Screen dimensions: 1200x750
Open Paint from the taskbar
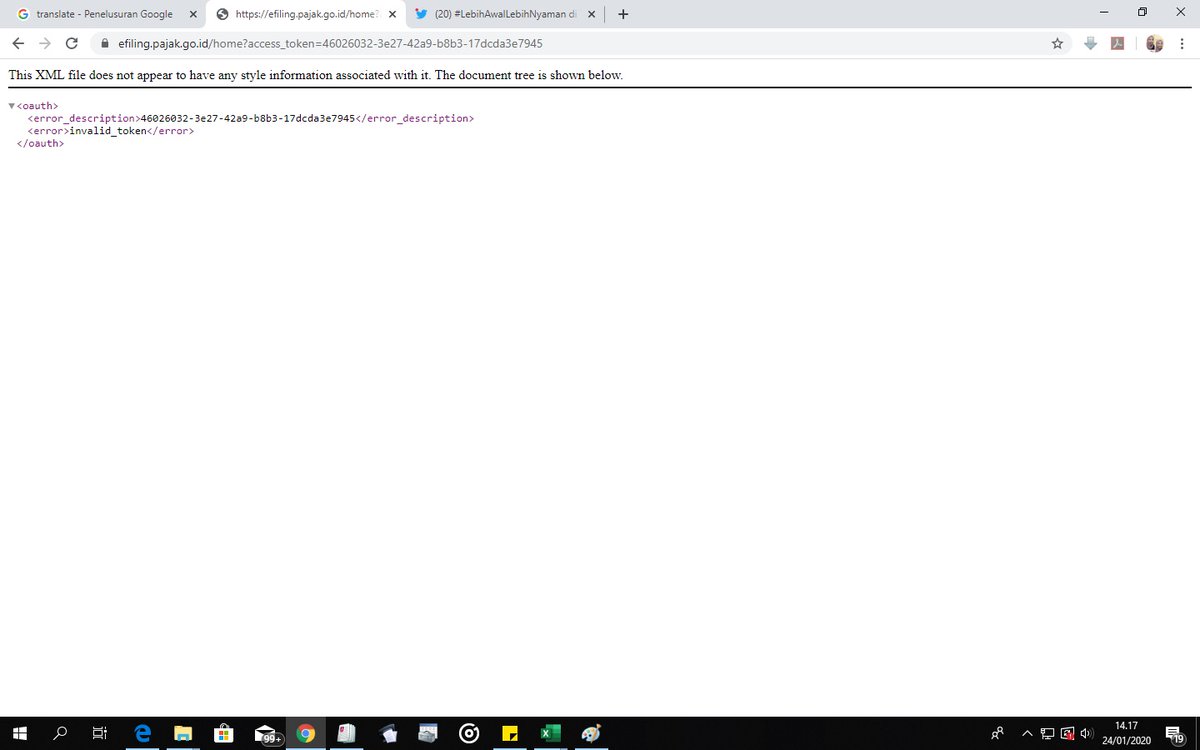pos(591,733)
